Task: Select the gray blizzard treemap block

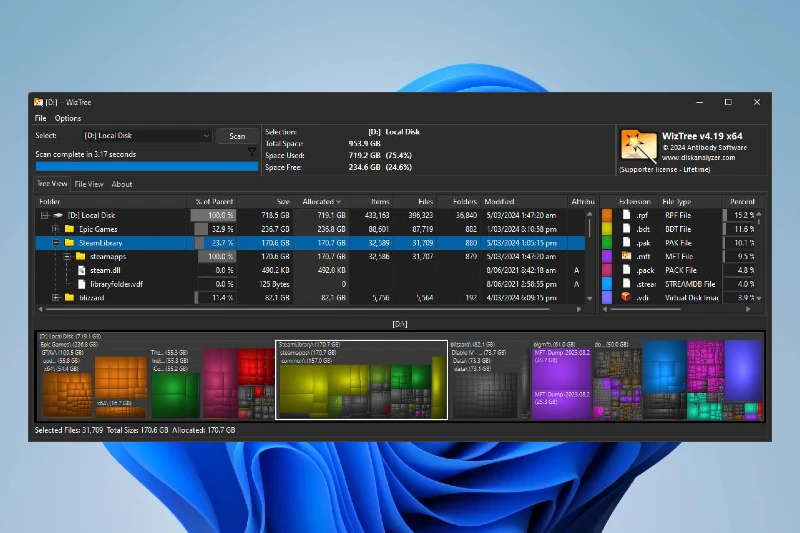Action: click(x=485, y=395)
